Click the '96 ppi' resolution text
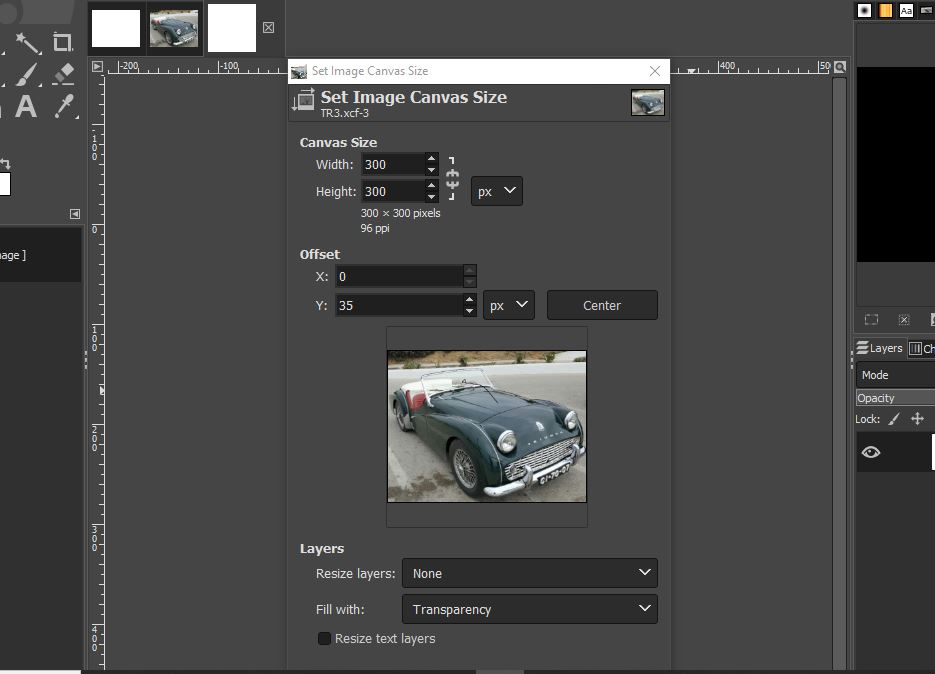935x674 pixels. [x=375, y=228]
